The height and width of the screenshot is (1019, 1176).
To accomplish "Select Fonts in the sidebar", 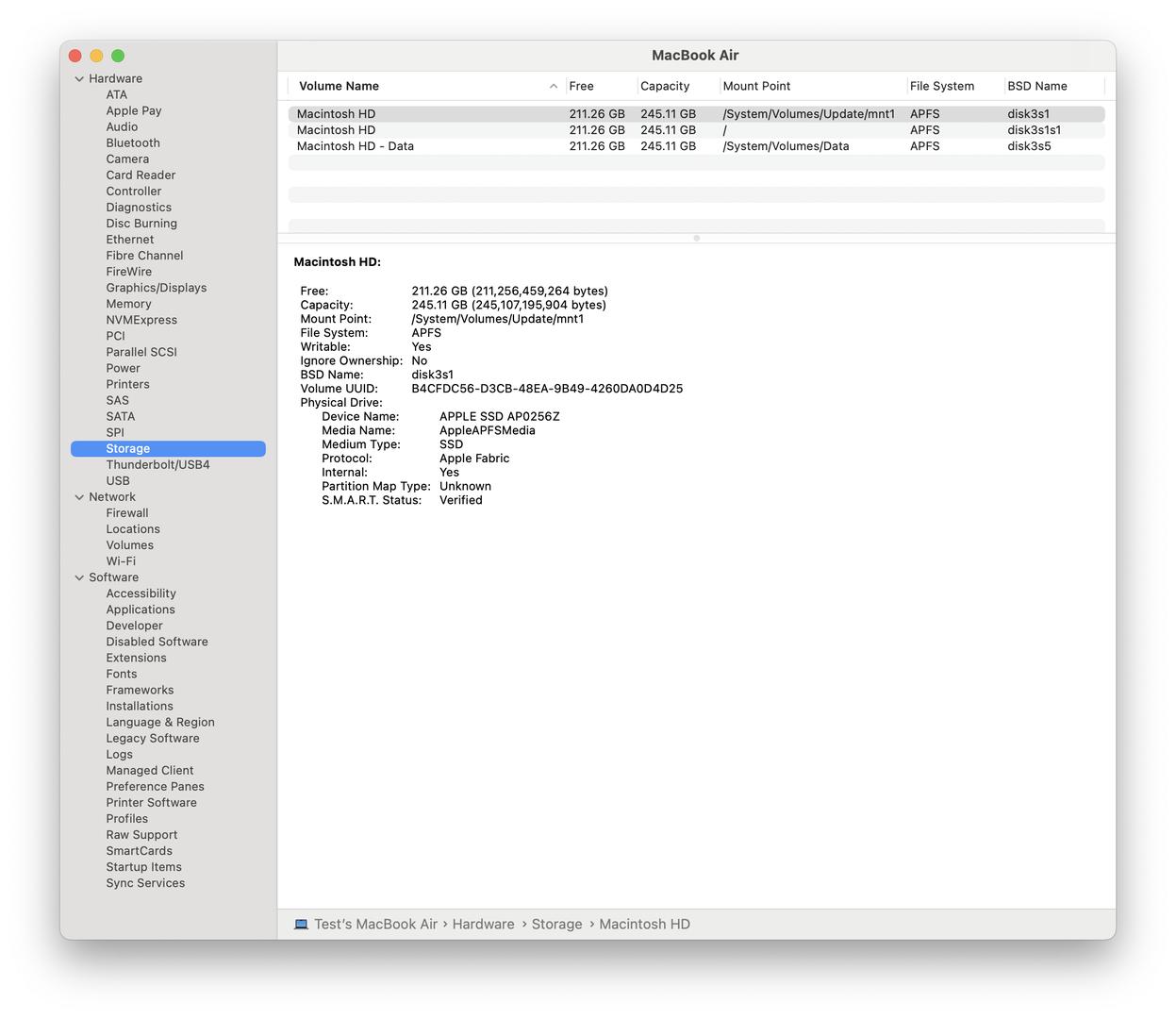I will pyautogui.click(x=122, y=674).
